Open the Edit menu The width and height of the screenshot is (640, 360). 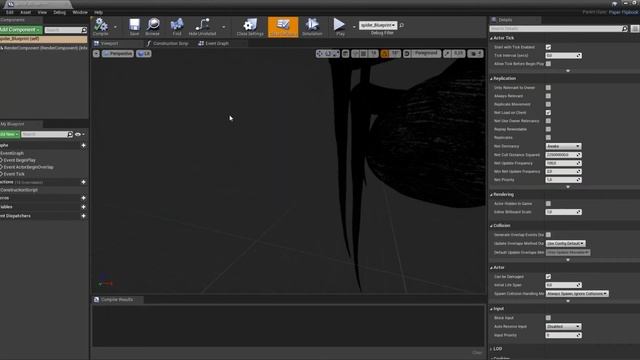[9, 12]
